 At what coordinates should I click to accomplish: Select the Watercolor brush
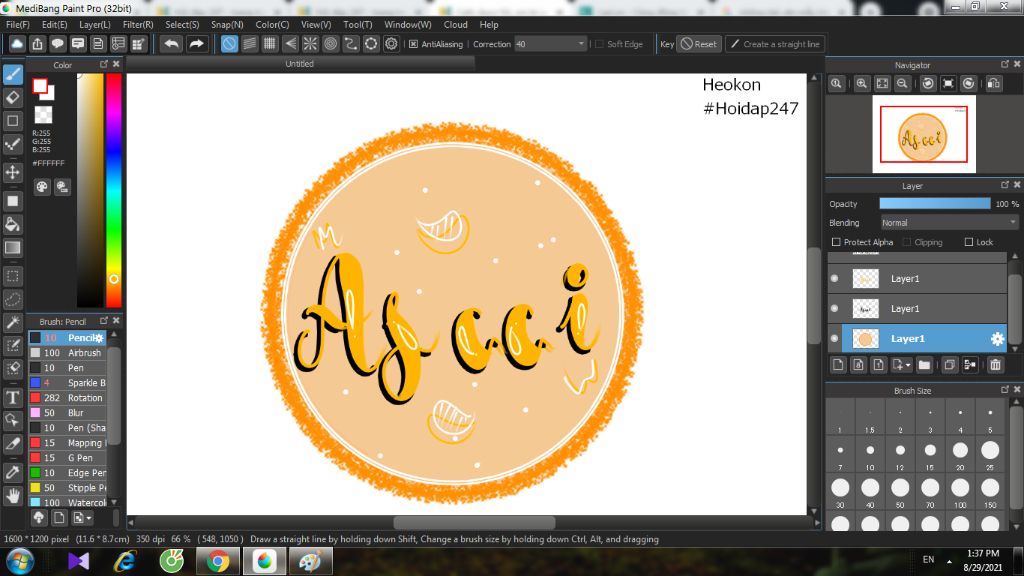67,503
